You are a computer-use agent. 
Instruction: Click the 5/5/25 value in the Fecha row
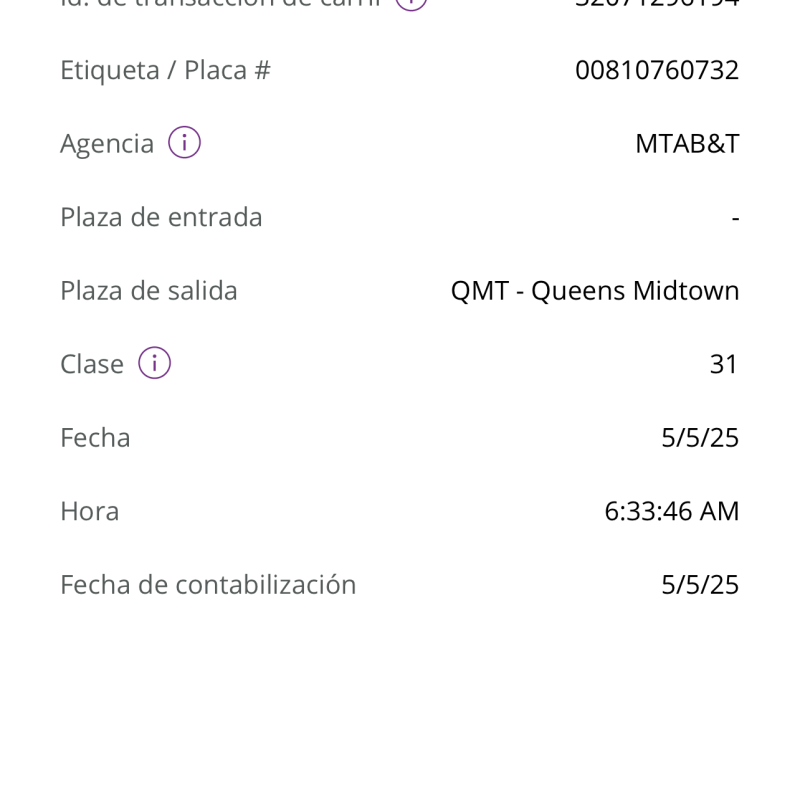700,437
